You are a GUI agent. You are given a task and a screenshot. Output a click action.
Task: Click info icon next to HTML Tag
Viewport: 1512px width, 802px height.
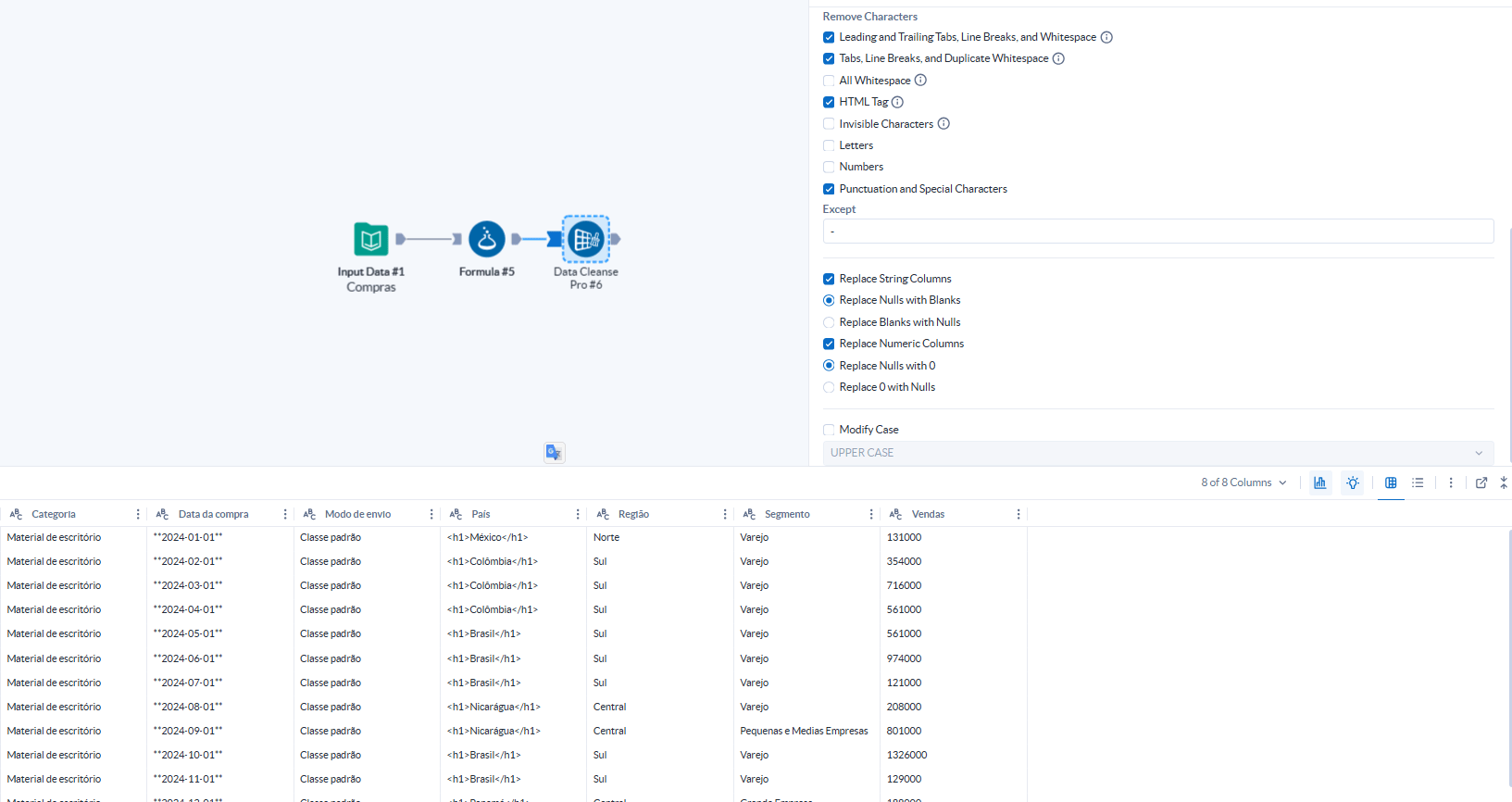pos(897,102)
